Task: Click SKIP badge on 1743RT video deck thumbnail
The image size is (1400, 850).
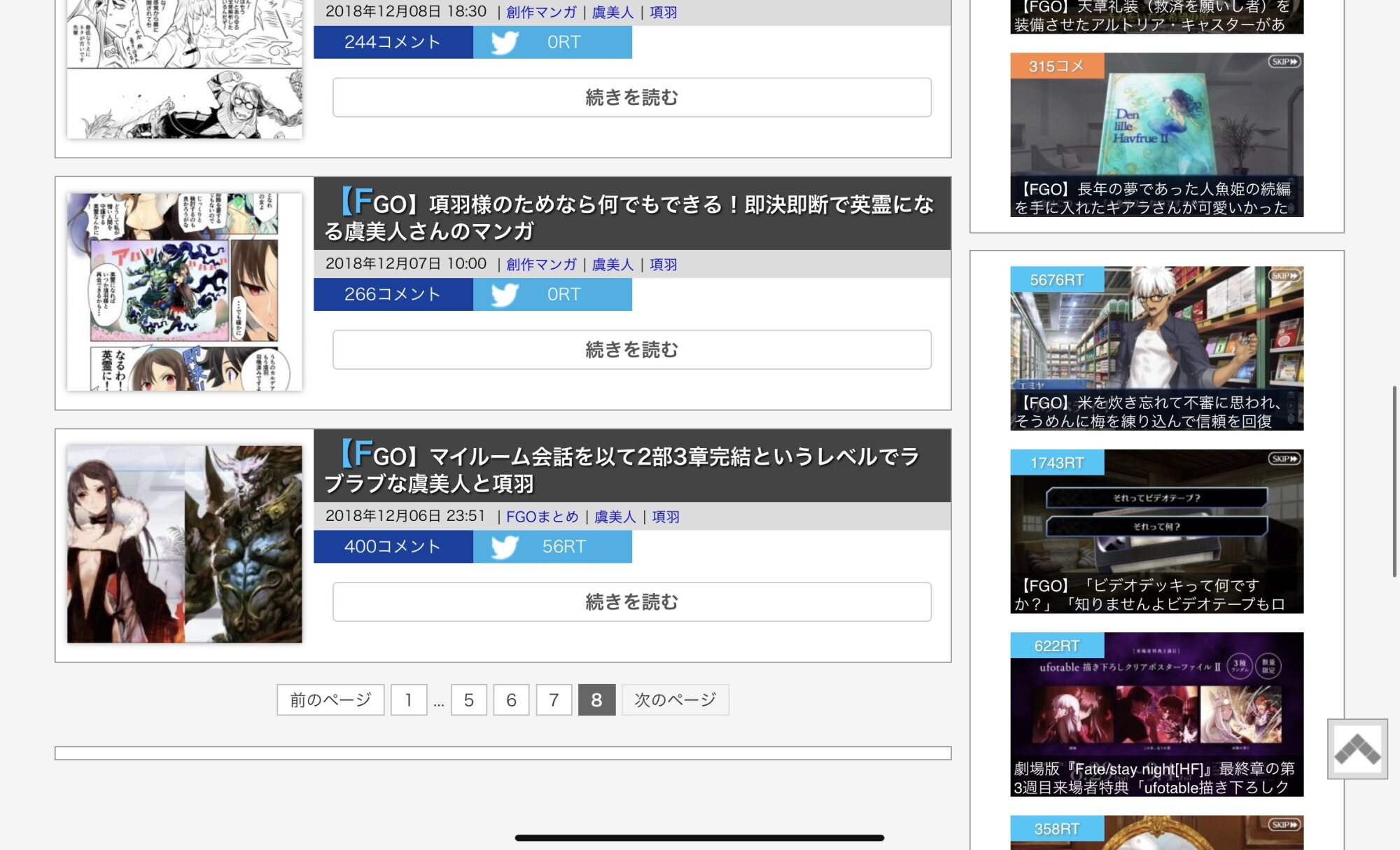Action: (1284, 459)
